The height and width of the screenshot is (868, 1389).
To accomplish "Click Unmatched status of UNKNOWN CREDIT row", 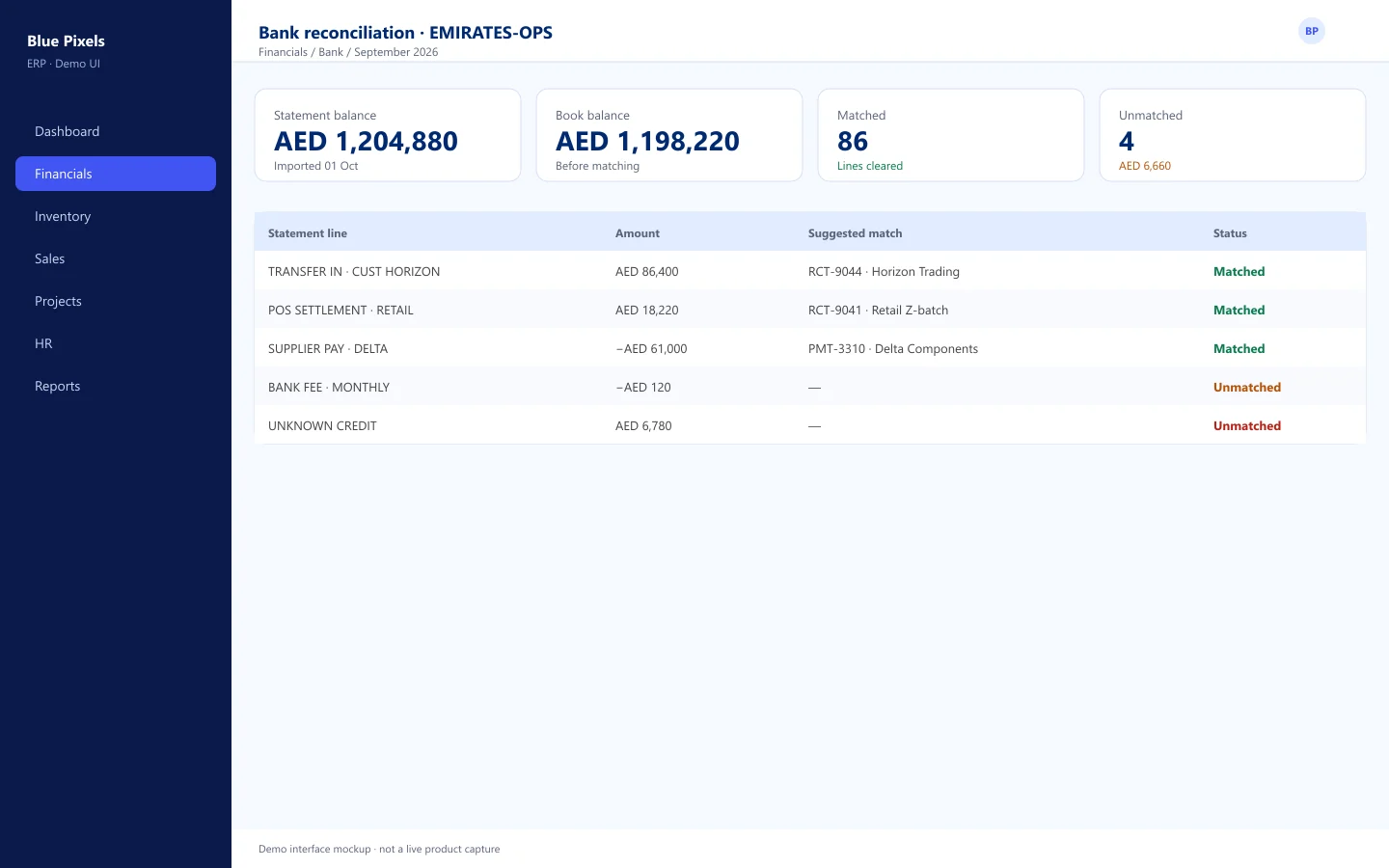I will pos(1247,425).
